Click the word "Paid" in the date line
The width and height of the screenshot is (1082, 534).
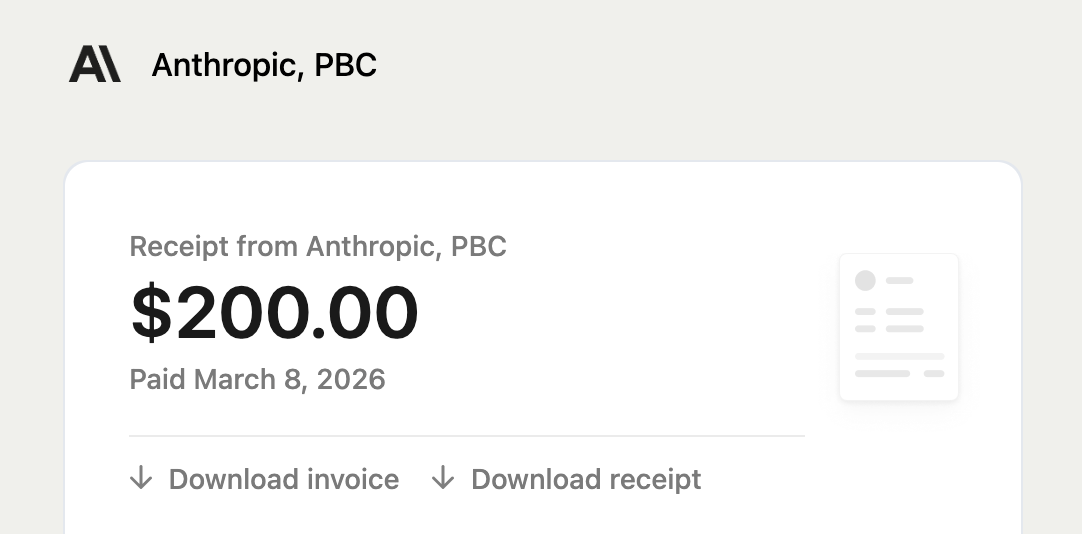point(158,380)
